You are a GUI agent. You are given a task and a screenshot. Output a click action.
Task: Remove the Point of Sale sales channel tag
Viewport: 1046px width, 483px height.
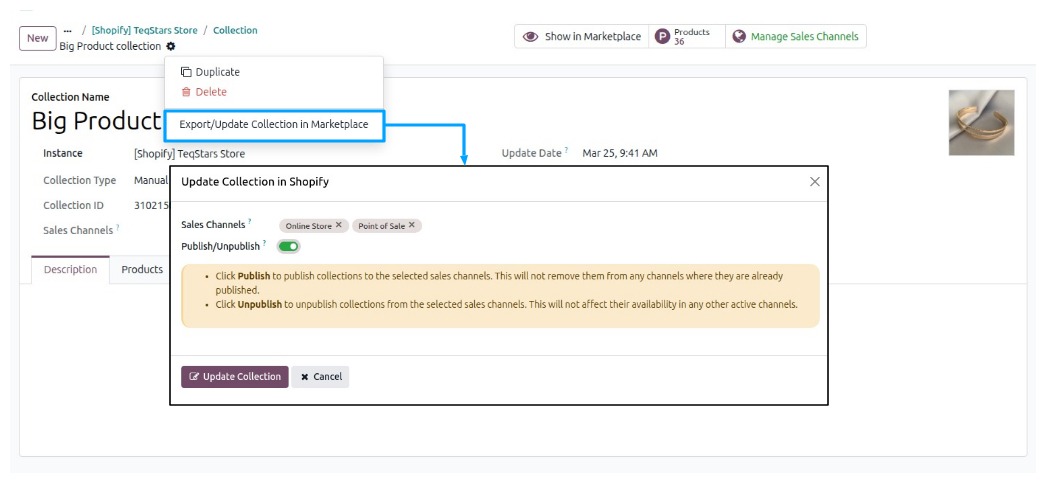click(x=412, y=225)
